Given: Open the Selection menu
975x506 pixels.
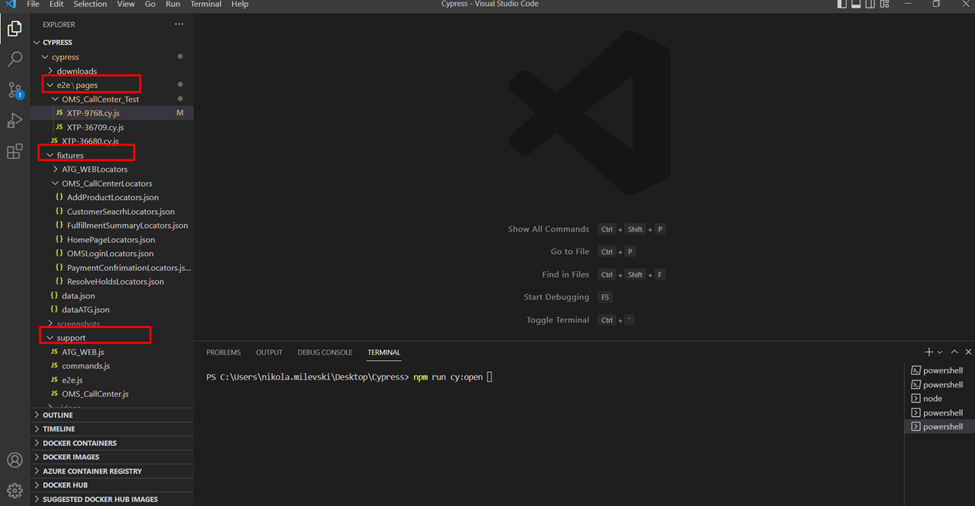Looking at the screenshot, I should pyautogui.click(x=90, y=4).
